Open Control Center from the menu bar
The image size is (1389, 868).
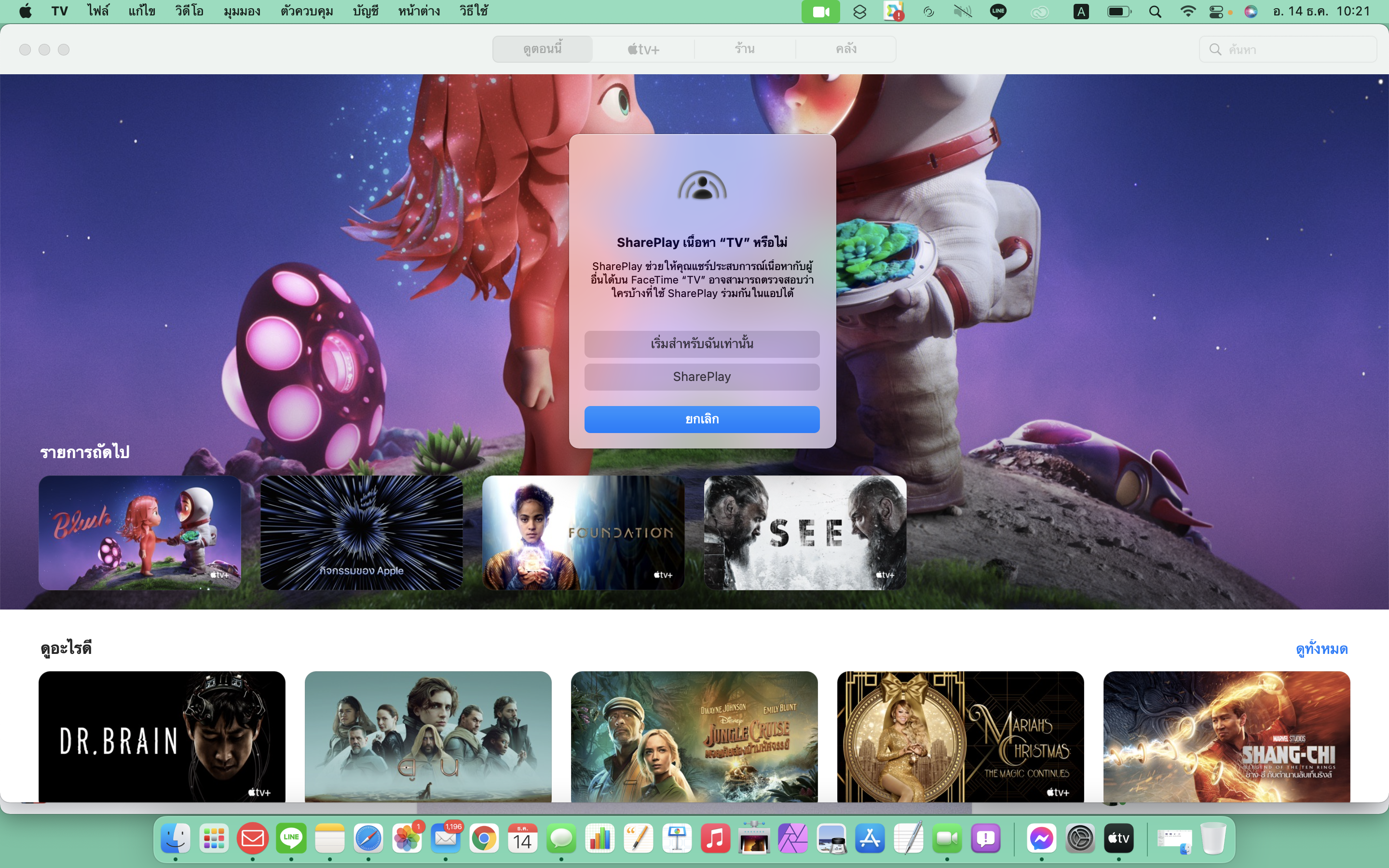click(x=1216, y=12)
